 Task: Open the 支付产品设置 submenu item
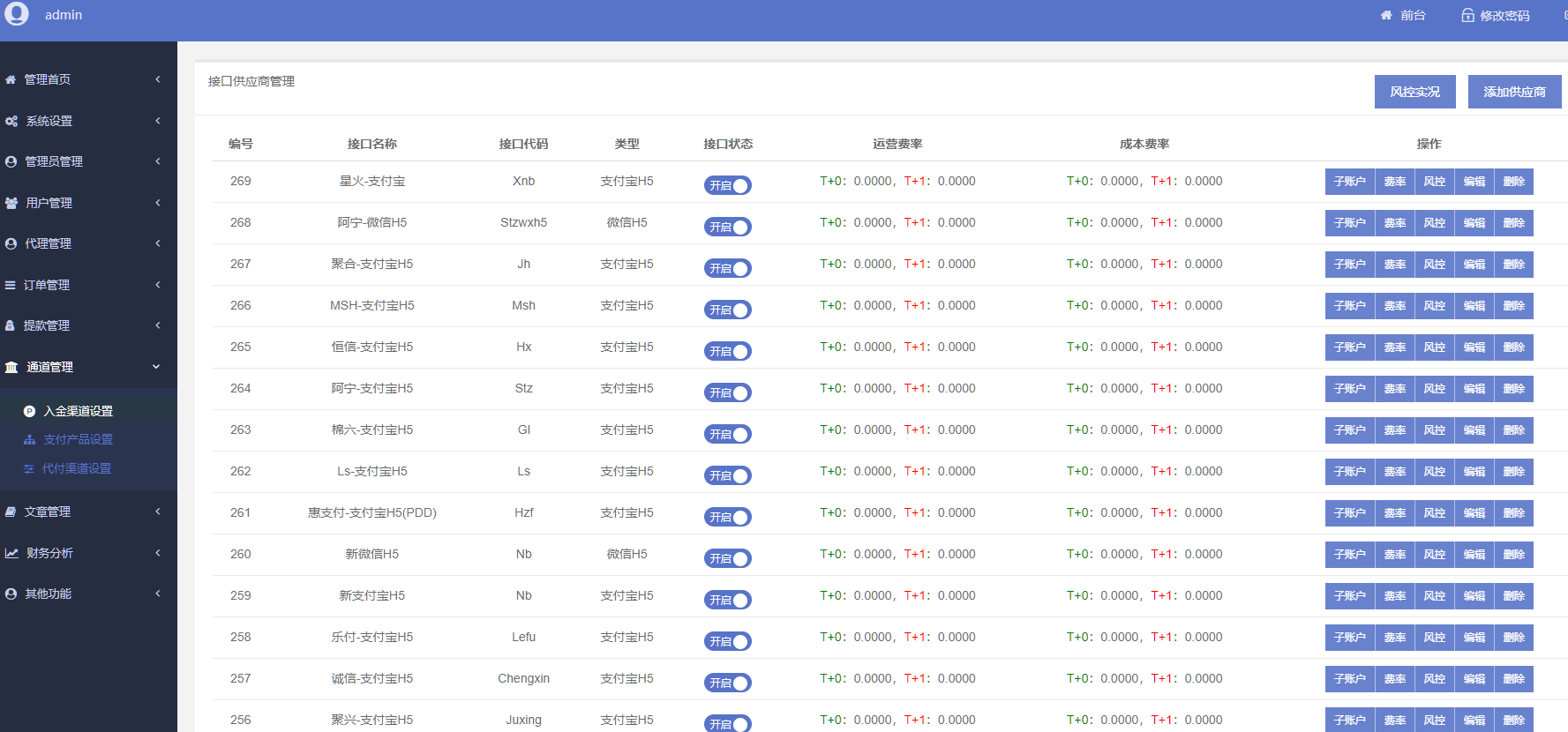(78, 439)
